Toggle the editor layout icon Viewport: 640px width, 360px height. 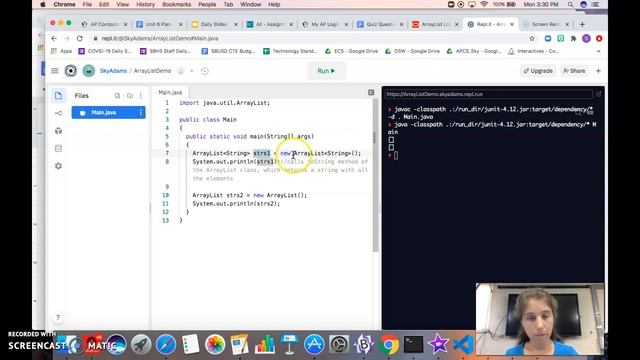point(371,93)
